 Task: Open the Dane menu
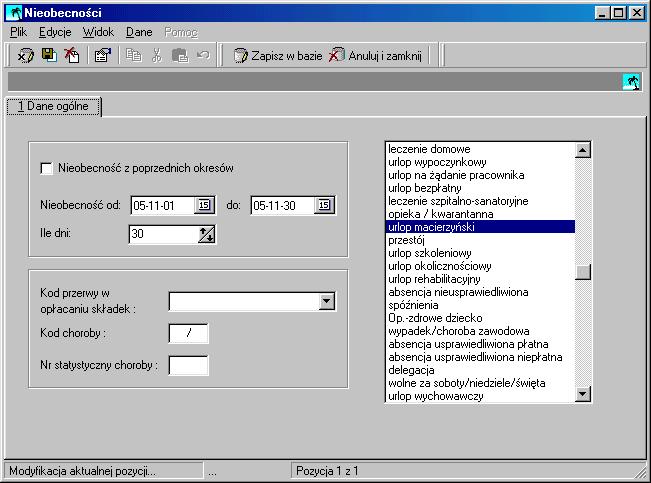coord(139,32)
